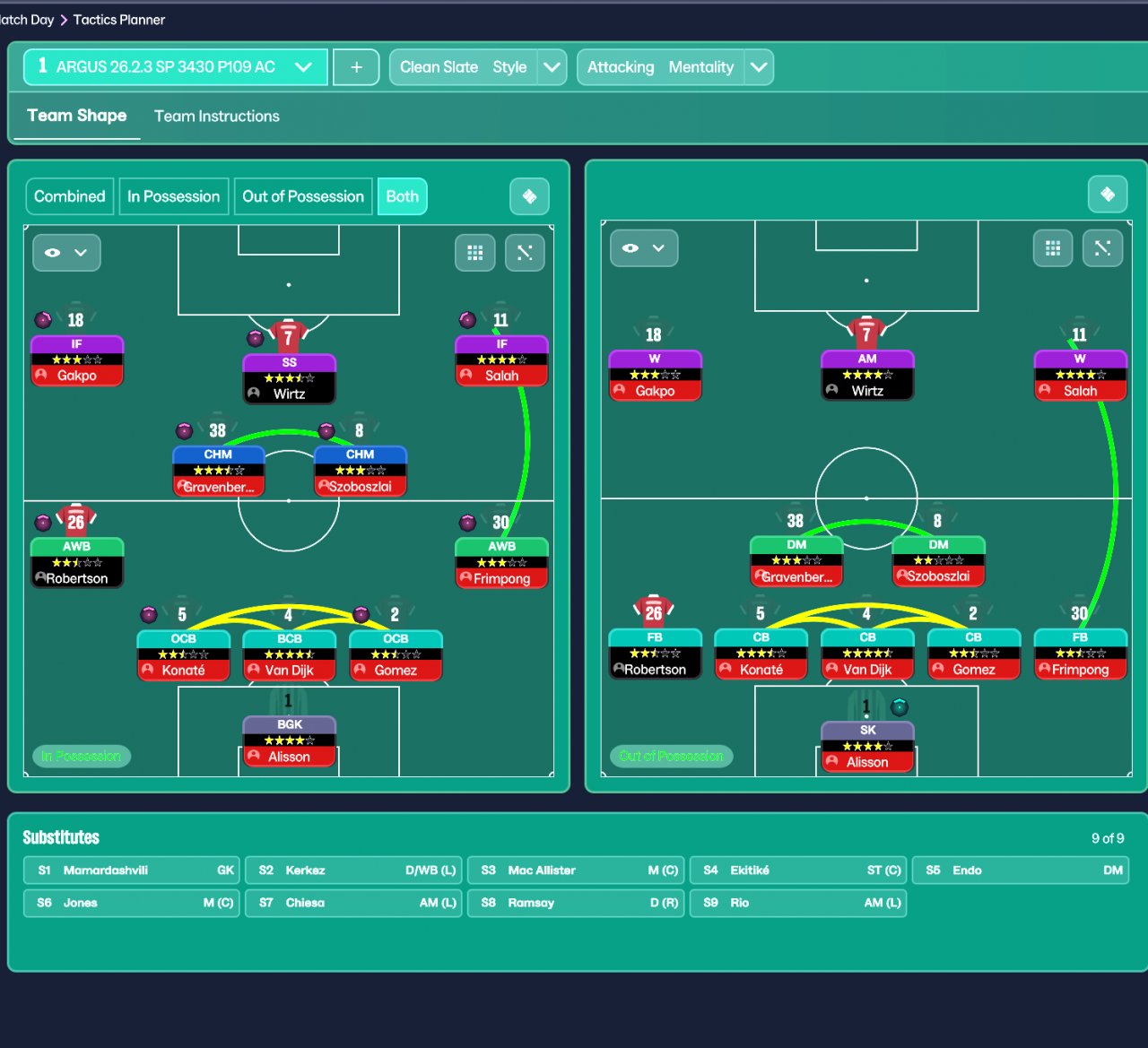Select substitute S5 Endo

point(1021,870)
